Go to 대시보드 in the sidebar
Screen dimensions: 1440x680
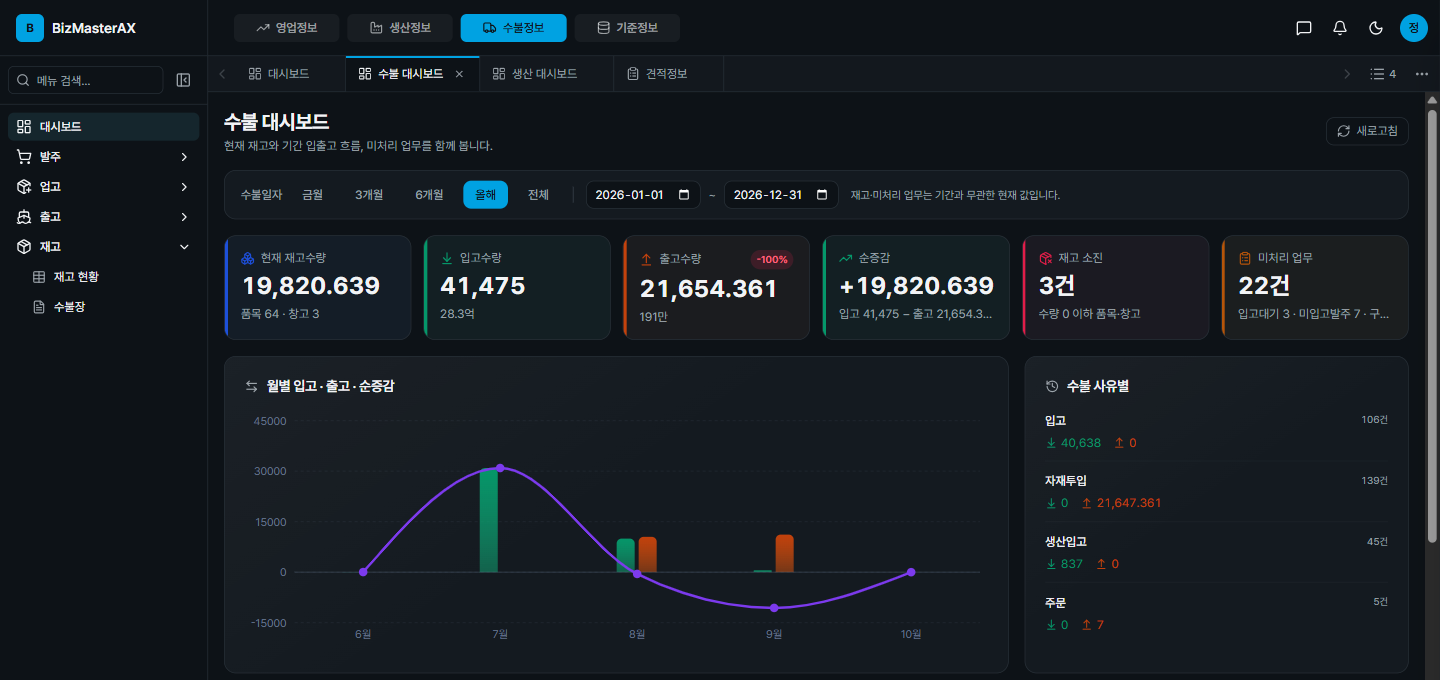click(104, 127)
